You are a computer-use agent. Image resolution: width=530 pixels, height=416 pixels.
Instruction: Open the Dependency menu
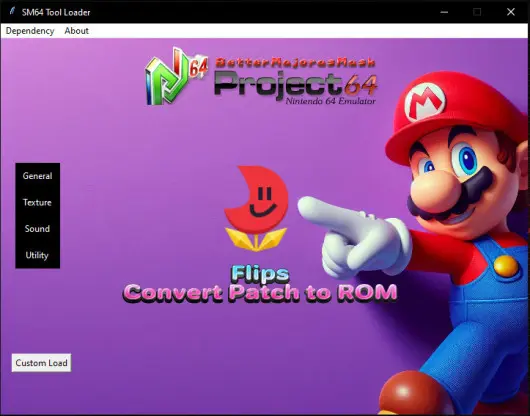(x=30, y=31)
